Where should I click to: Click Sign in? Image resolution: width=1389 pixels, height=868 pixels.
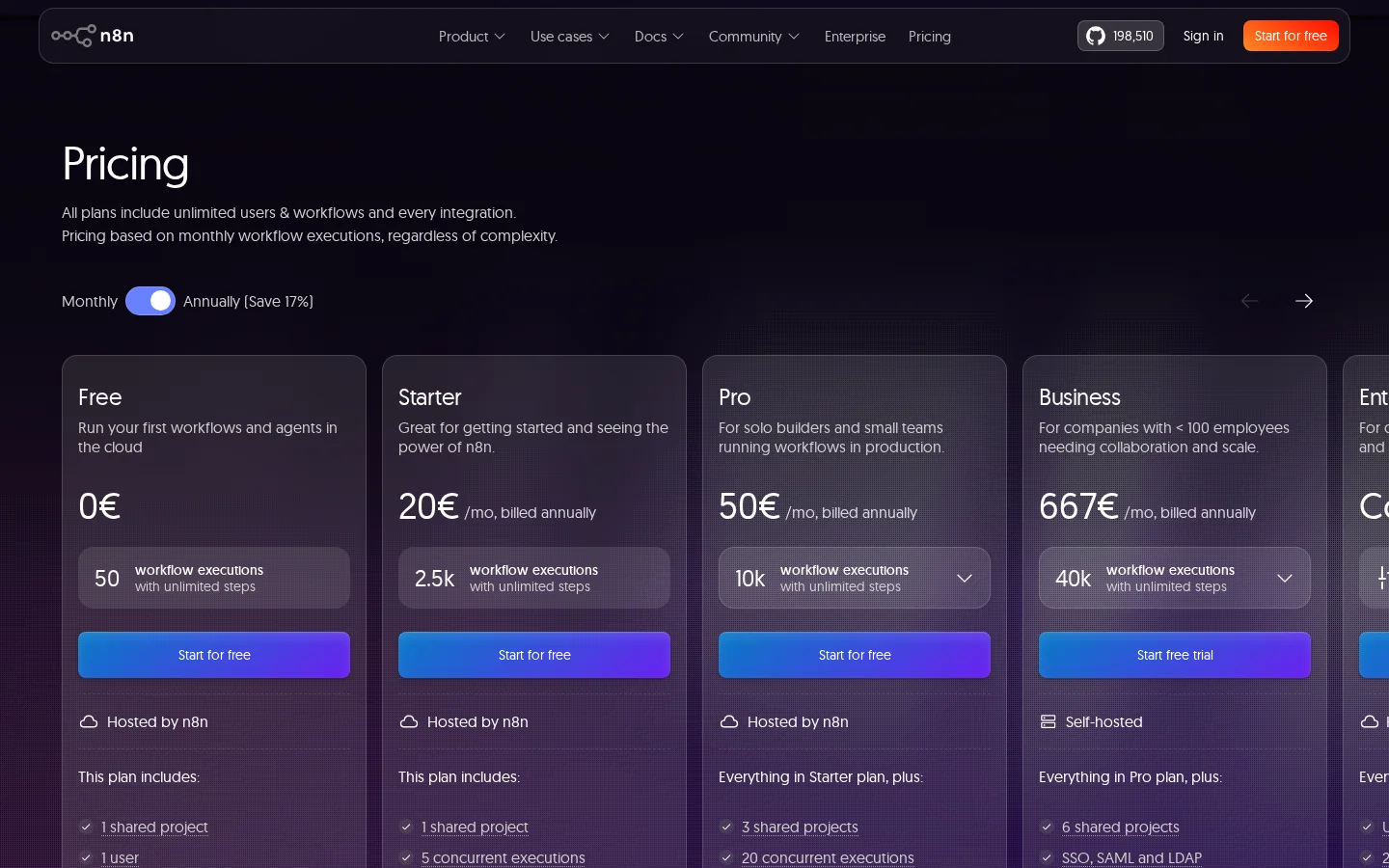click(x=1203, y=36)
